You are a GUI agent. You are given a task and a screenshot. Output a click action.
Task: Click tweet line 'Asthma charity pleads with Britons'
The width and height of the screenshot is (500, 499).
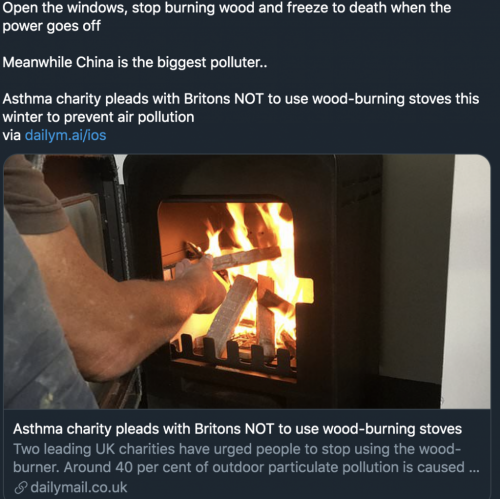(241, 99)
